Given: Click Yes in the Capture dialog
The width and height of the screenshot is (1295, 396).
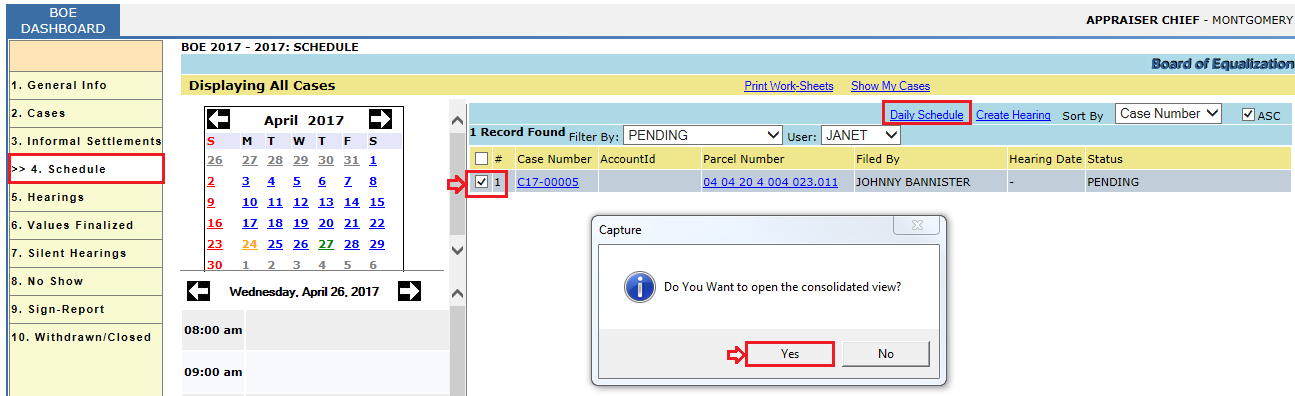Looking at the screenshot, I should click(x=790, y=354).
